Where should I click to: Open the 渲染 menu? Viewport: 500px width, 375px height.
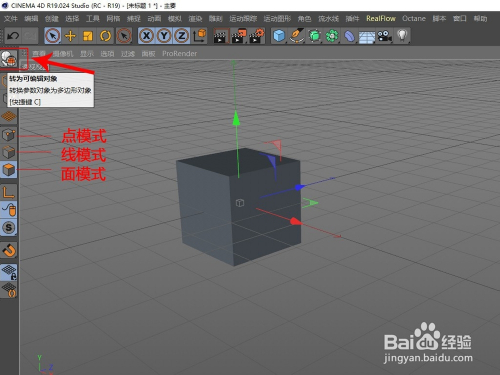tap(195, 19)
